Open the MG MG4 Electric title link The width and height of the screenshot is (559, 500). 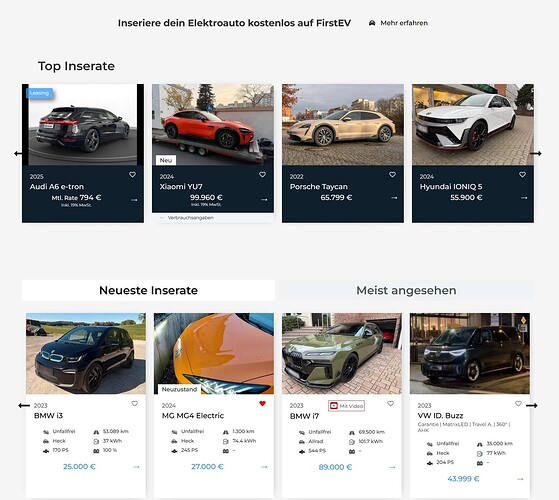point(193,416)
